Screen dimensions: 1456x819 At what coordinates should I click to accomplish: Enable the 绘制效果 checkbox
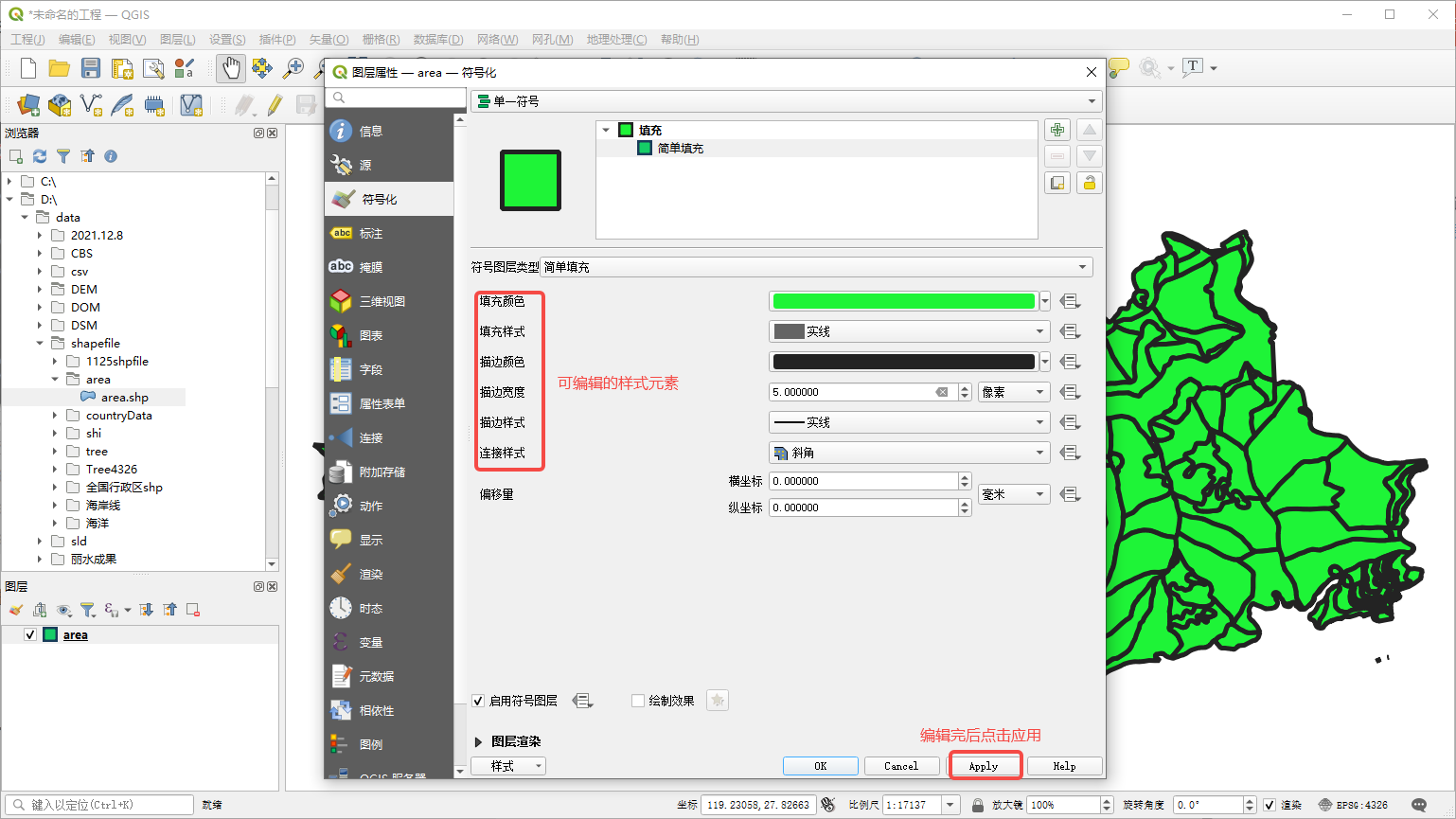tap(637, 701)
